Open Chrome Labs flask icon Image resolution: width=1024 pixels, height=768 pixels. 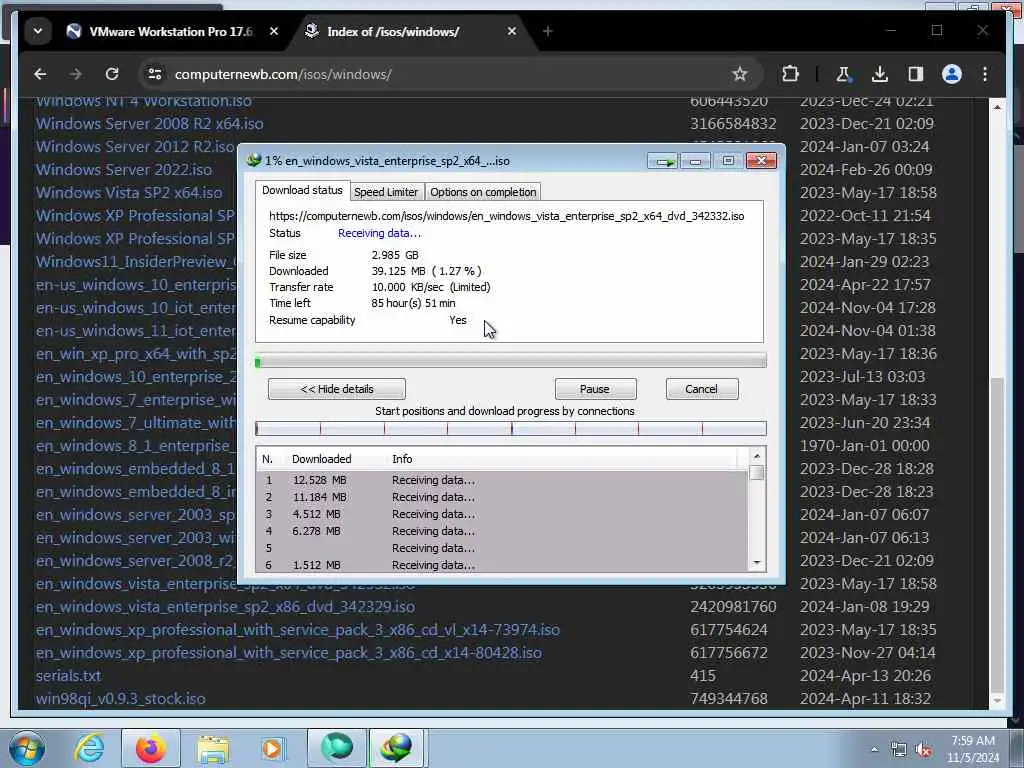point(843,74)
